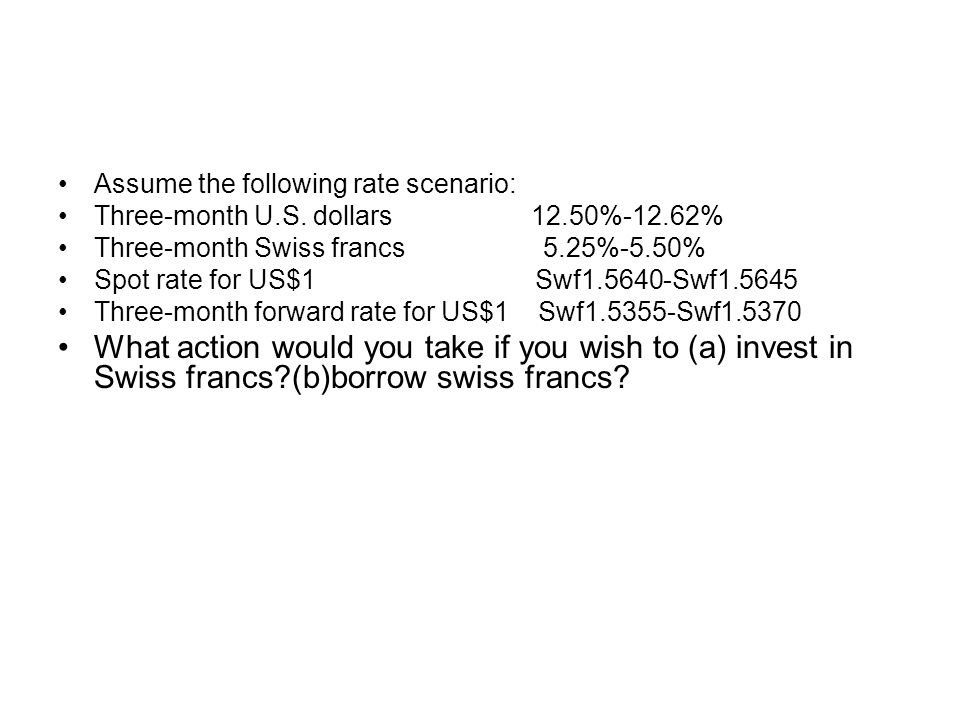Click the 'What action would you take' question

click(473, 362)
